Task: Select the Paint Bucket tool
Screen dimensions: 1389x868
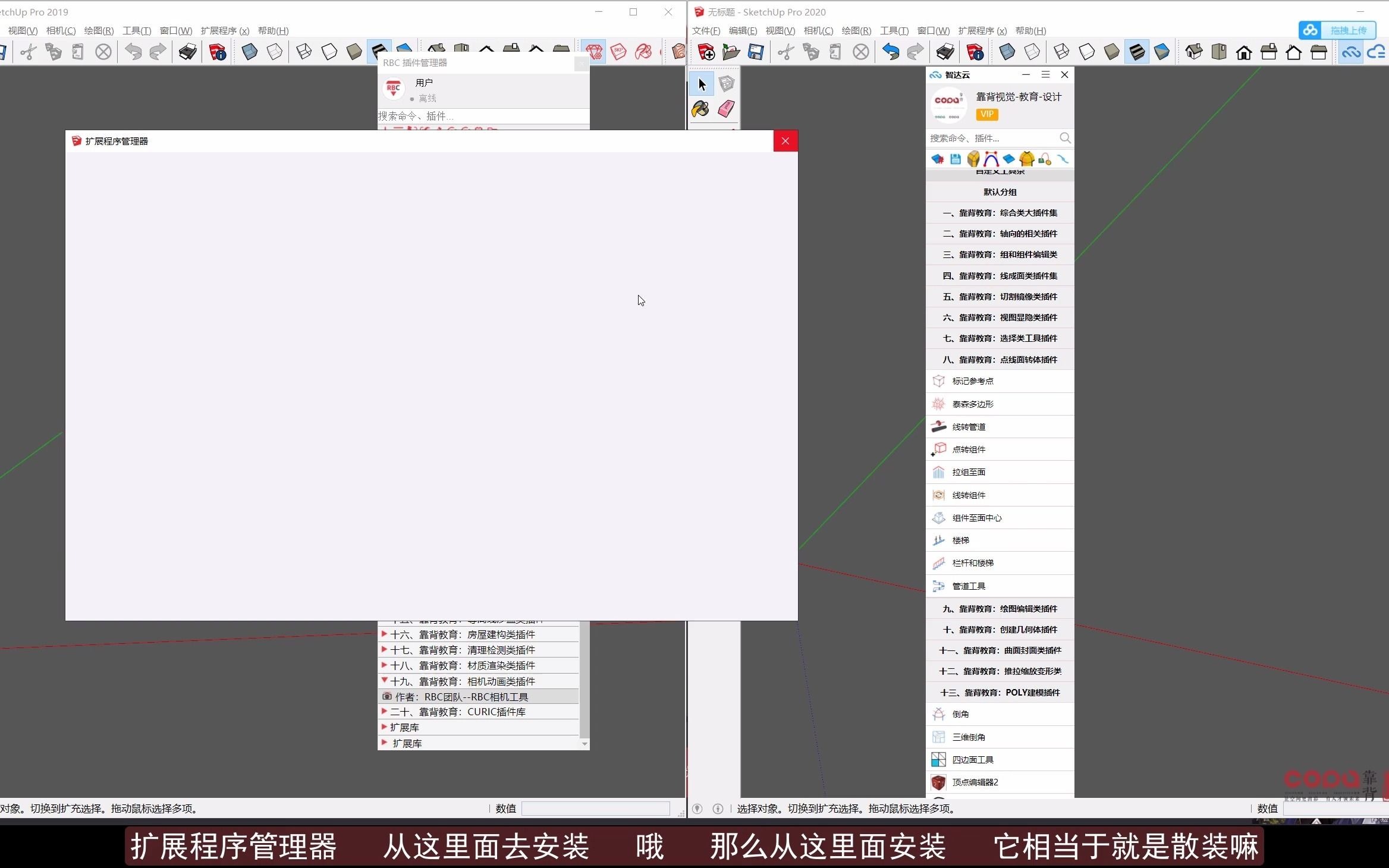Action: pos(700,109)
